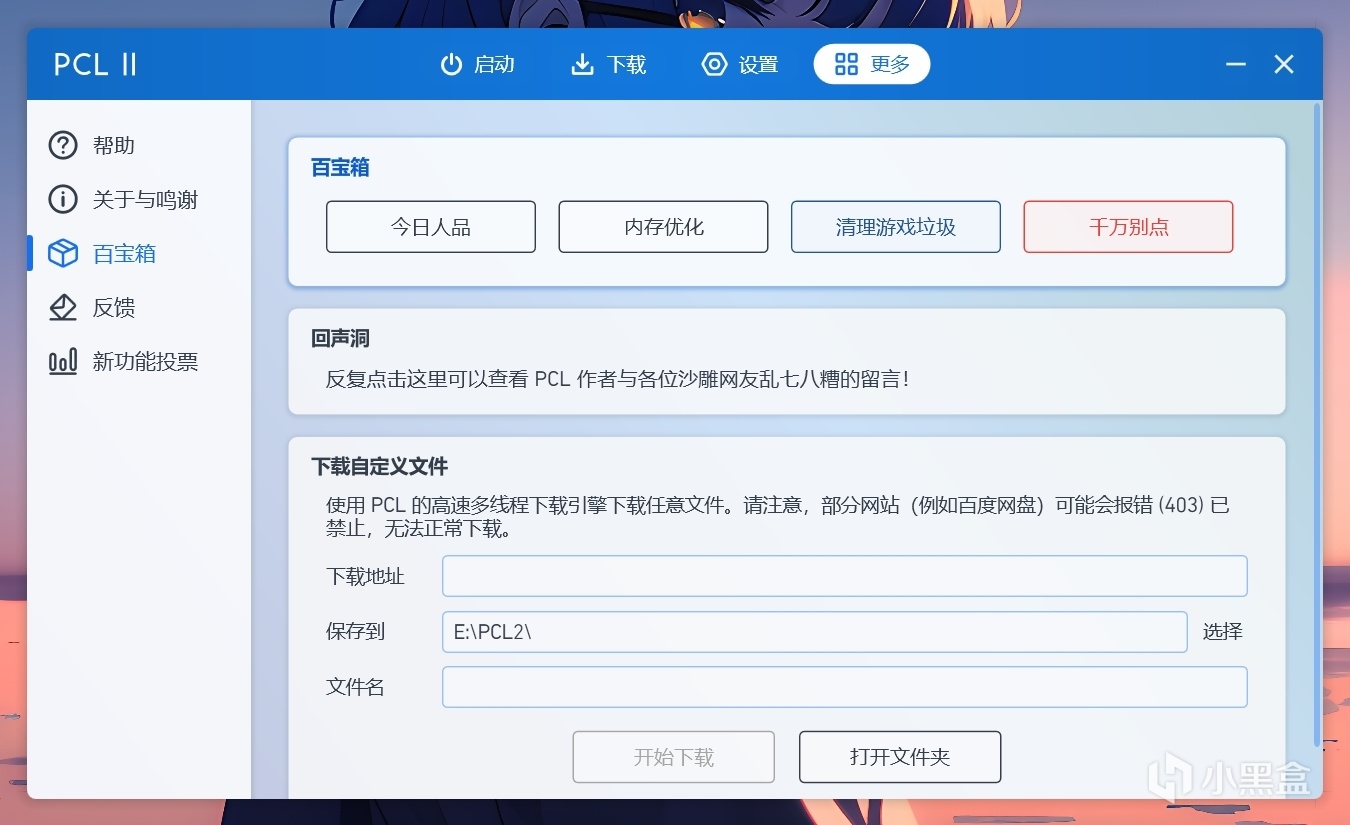Viewport: 1350px width, 825px height.
Task: Click 打开文件夹 button
Action: (x=900, y=757)
